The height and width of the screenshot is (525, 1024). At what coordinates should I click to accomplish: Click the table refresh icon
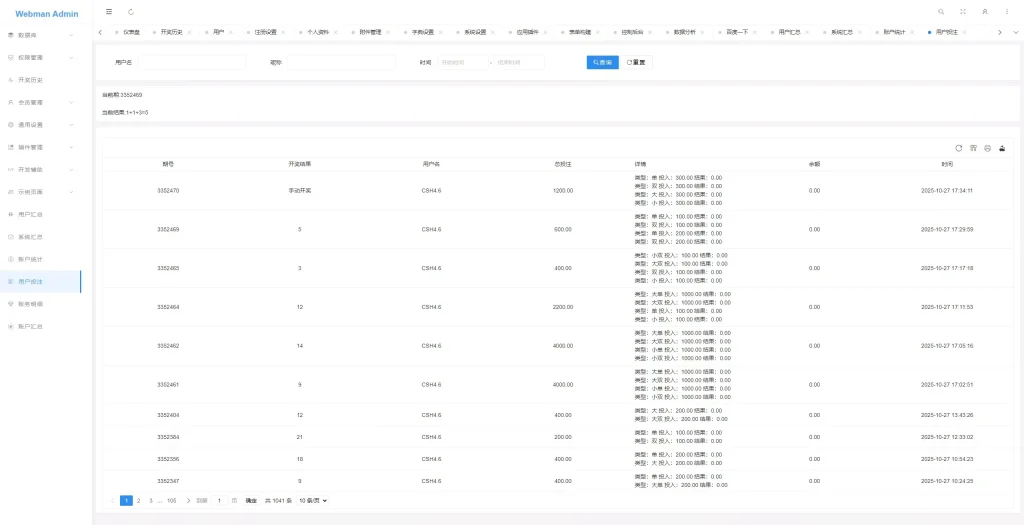click(x=959, y=148)
